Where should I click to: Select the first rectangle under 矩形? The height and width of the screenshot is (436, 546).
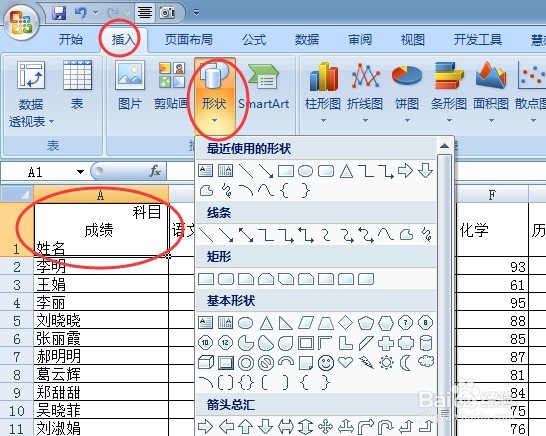(206, 279)
